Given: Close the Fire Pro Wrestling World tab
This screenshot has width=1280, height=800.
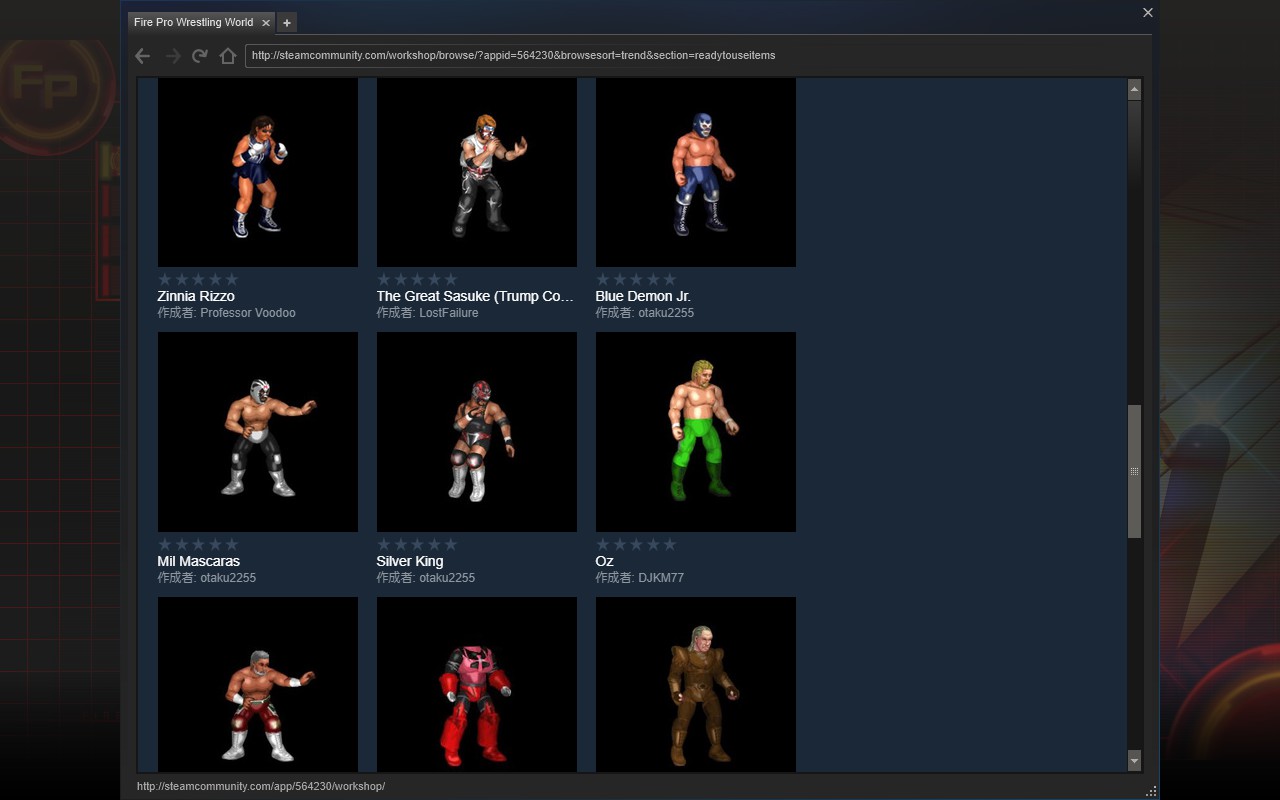Looking at the screenshot, I should pyautogui.click(x=265, y=22).
